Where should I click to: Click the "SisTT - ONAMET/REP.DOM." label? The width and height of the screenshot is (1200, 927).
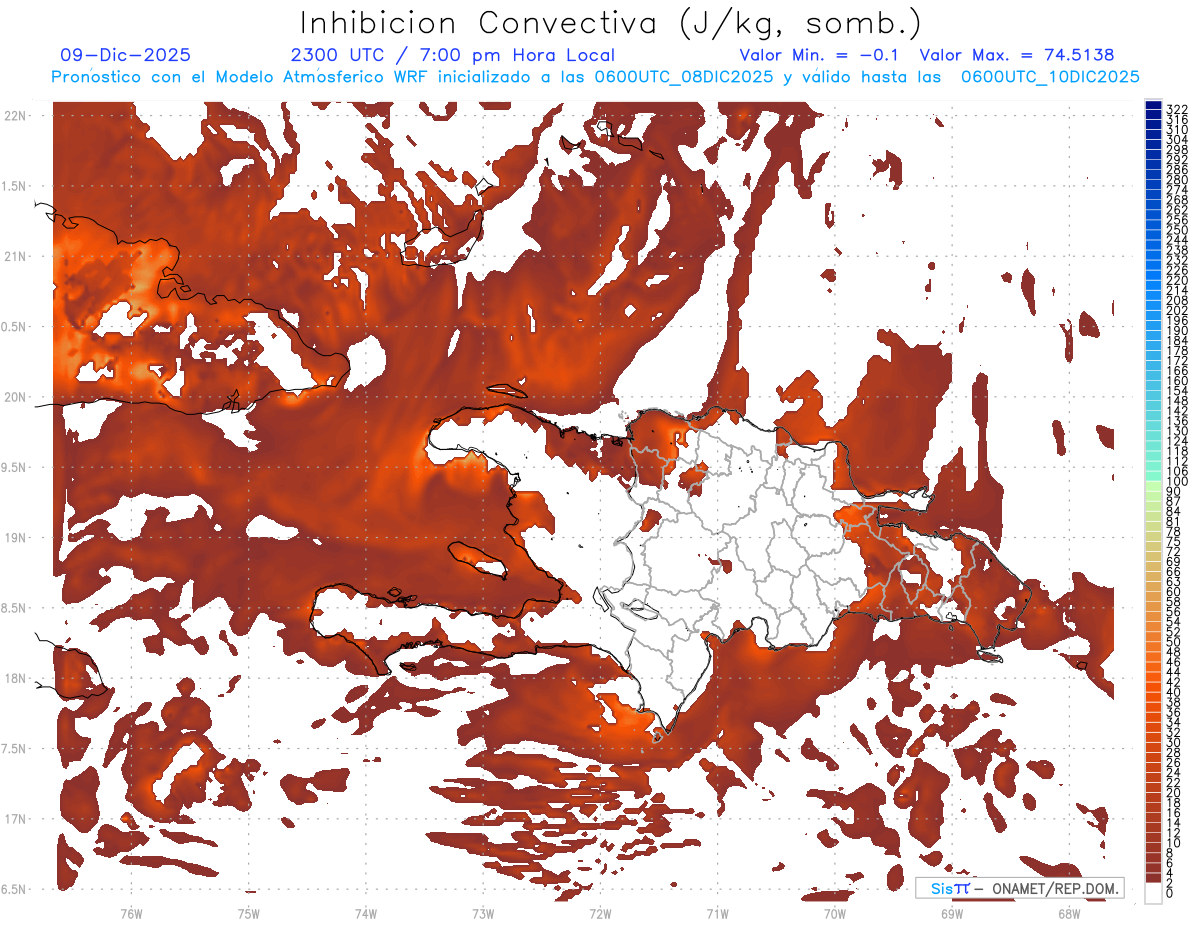pyautogui.click(x=1020, y=888)
